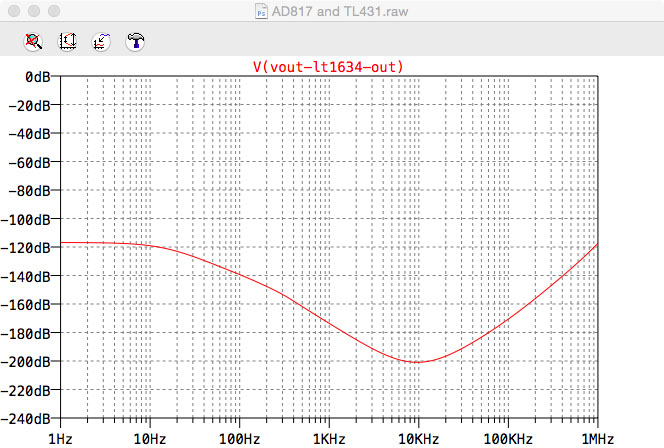Close the waveform window with red button

point(14,11)
